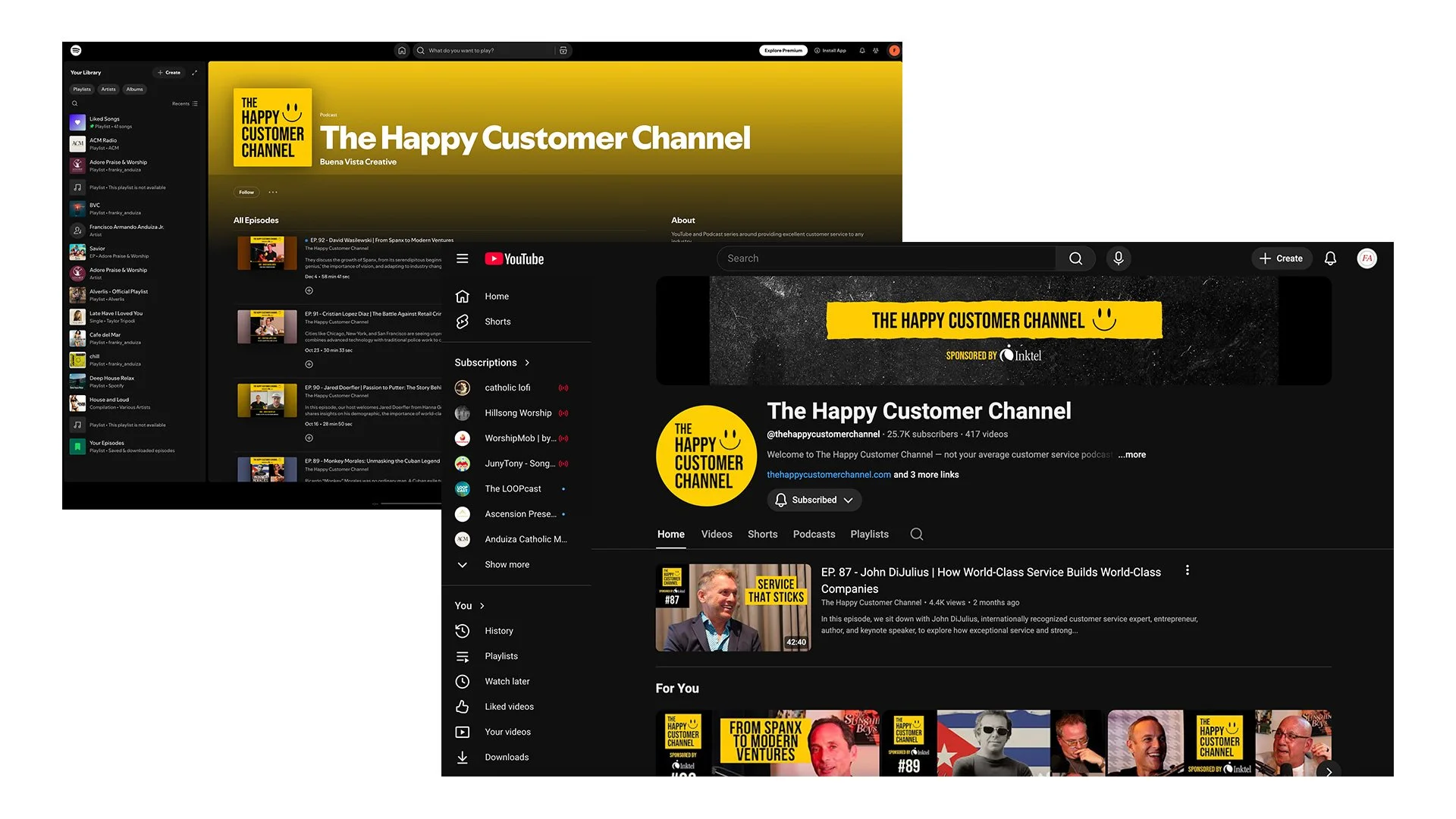
Task: Open ACM Radio playlist in Spotify
Action: point(134,144)
